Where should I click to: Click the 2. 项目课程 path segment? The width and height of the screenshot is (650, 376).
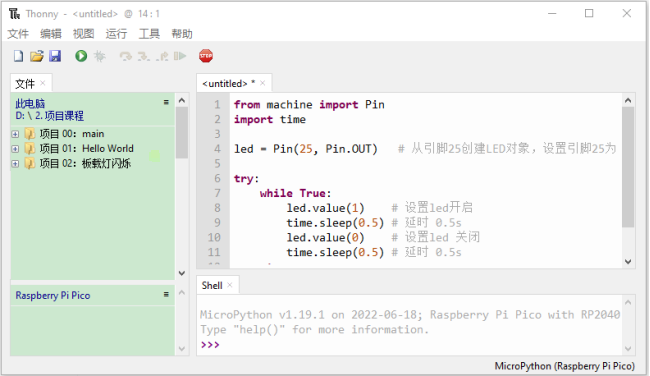[x=59, y=116]
